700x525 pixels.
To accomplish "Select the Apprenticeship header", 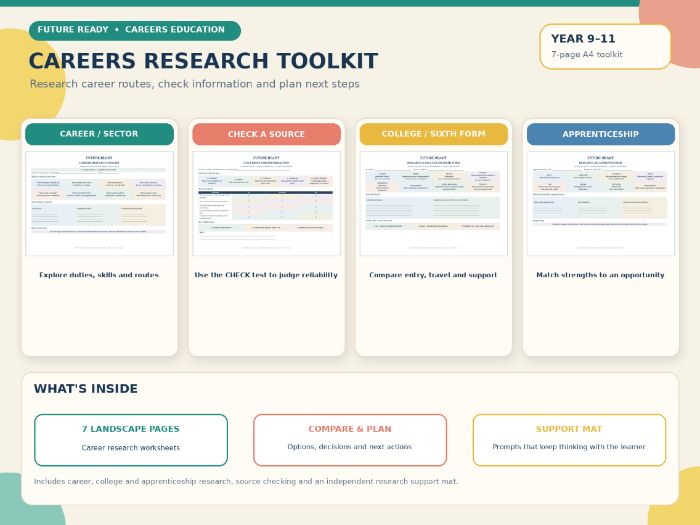I will click(601, 134).
